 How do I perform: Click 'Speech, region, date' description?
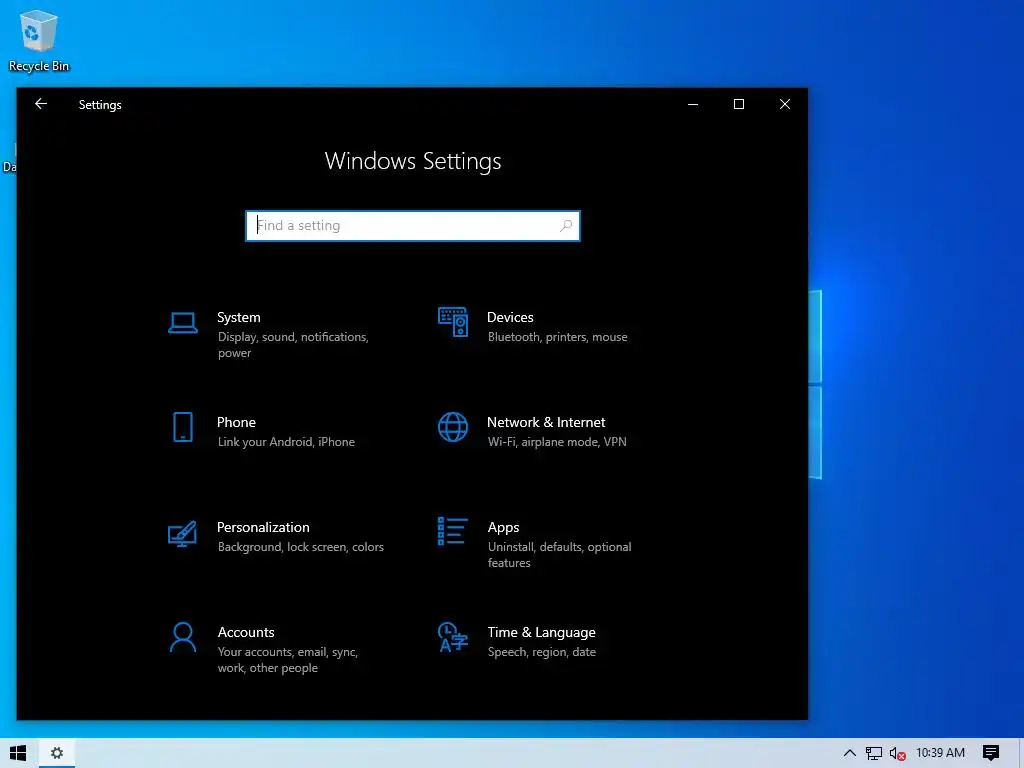(x=541, y=652)
